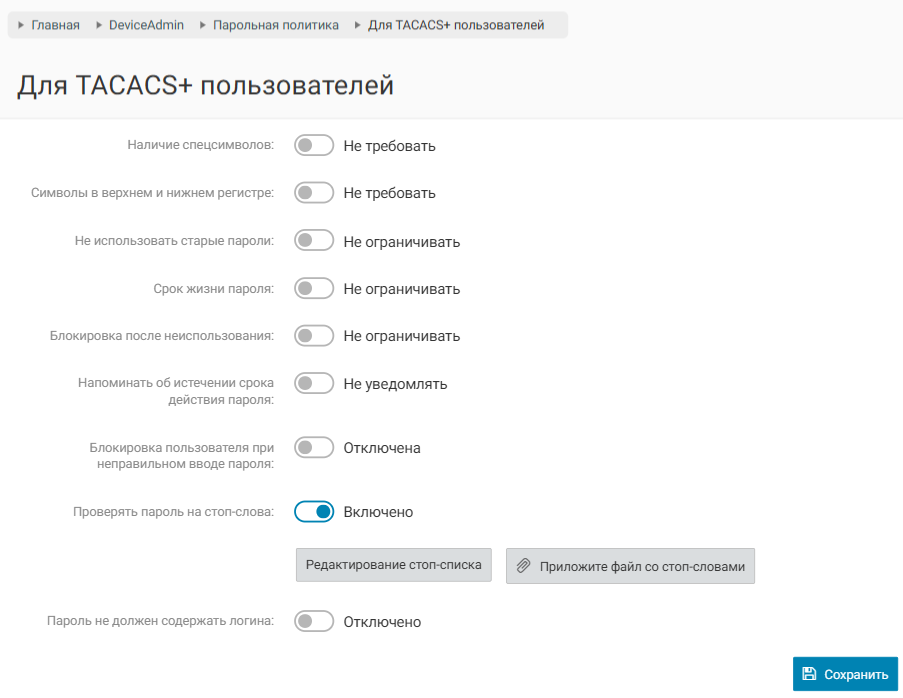Click the arrow icon before Главная breadcrumb

coord(21,25)
